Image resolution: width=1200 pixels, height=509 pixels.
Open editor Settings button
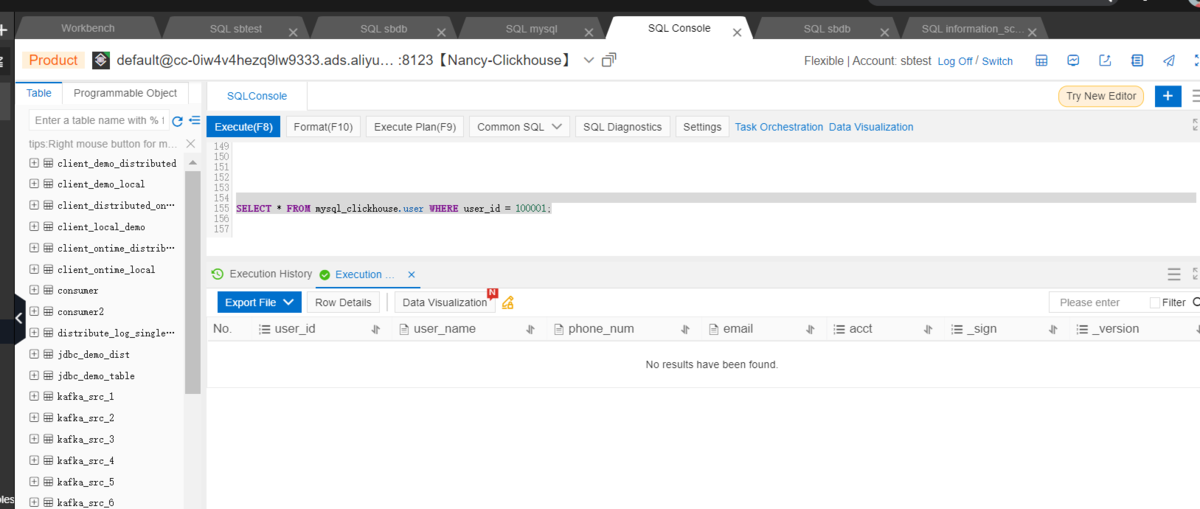click(x=703, y=127)
